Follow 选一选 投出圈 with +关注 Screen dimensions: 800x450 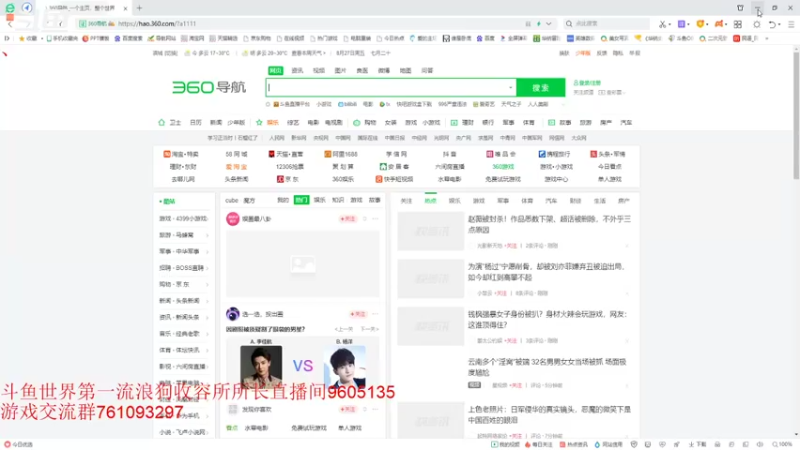point(358,314)
